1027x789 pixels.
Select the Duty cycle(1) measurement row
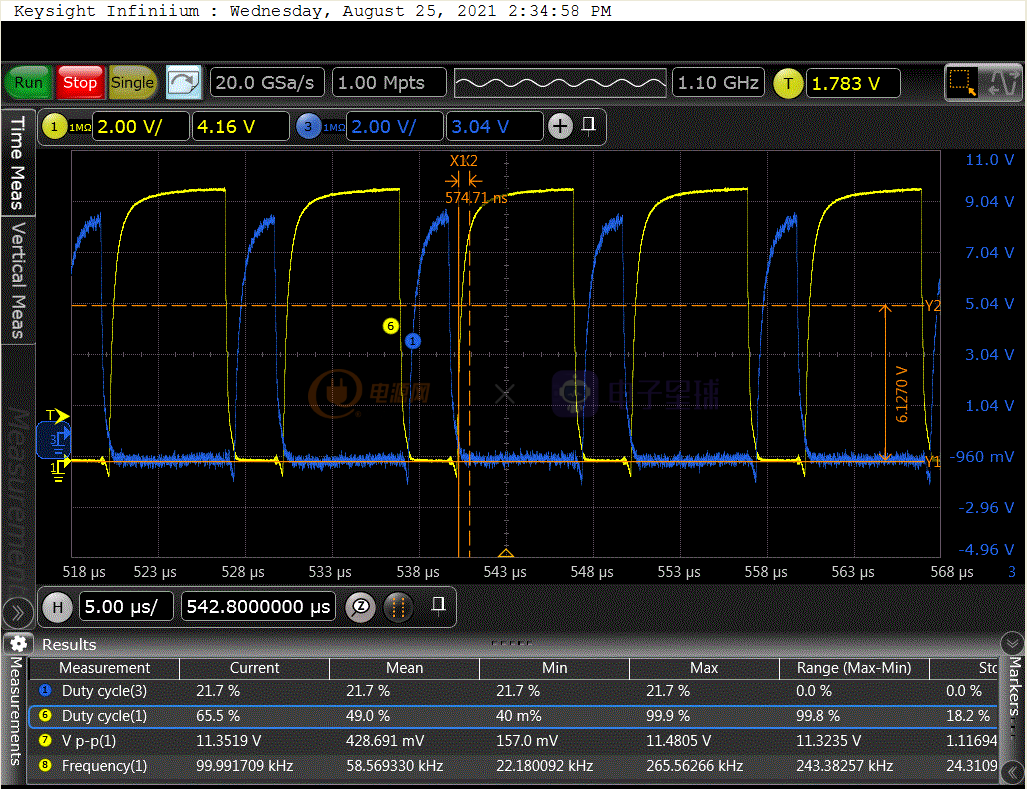tap(104, 716)
